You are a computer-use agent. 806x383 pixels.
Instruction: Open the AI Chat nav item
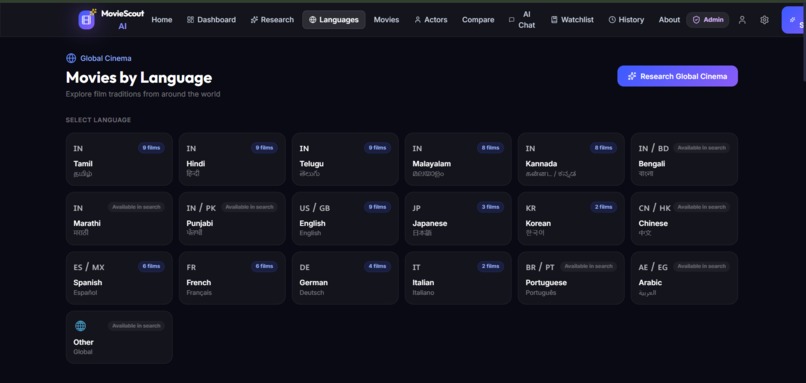(522, 20)
